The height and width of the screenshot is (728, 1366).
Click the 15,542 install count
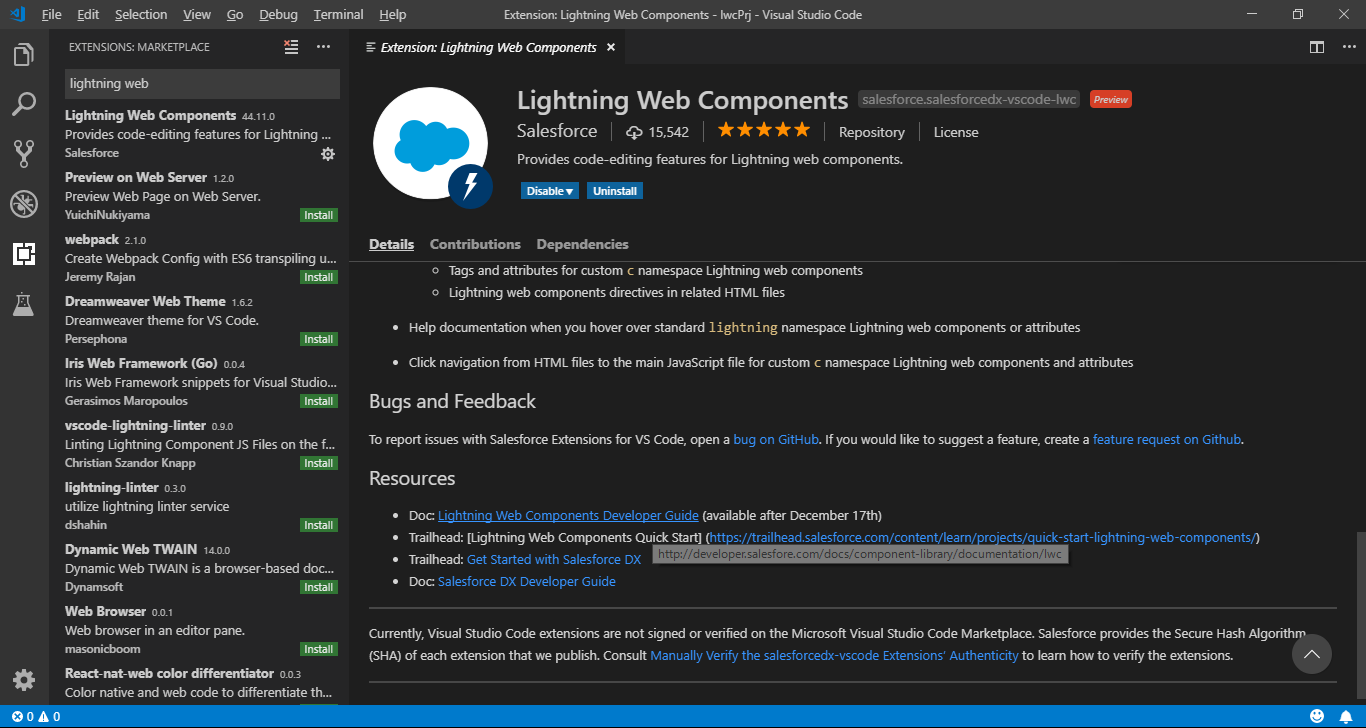658,132
